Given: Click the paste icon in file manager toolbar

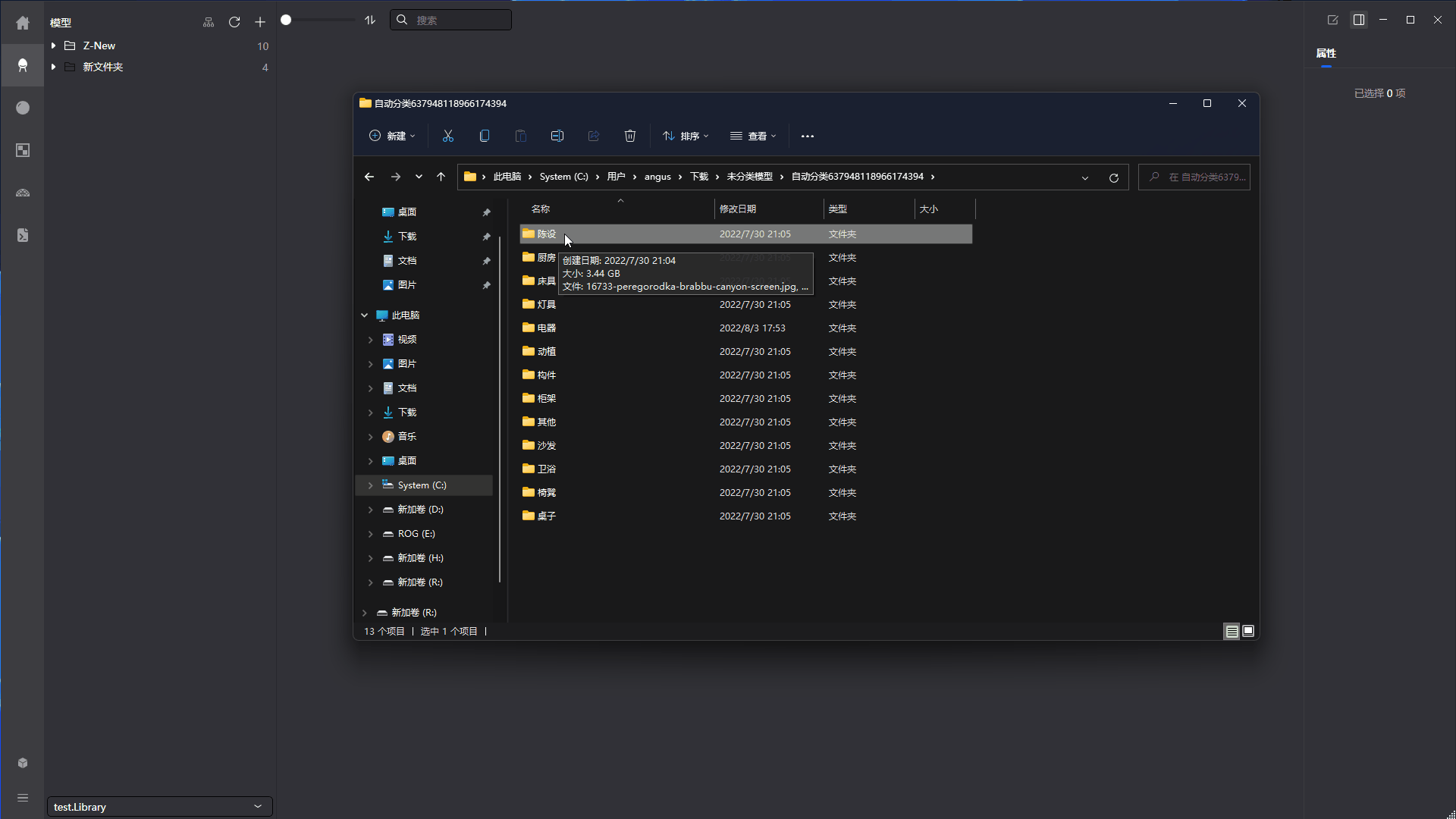Looking at the screenshot, I should coord(520,136).
